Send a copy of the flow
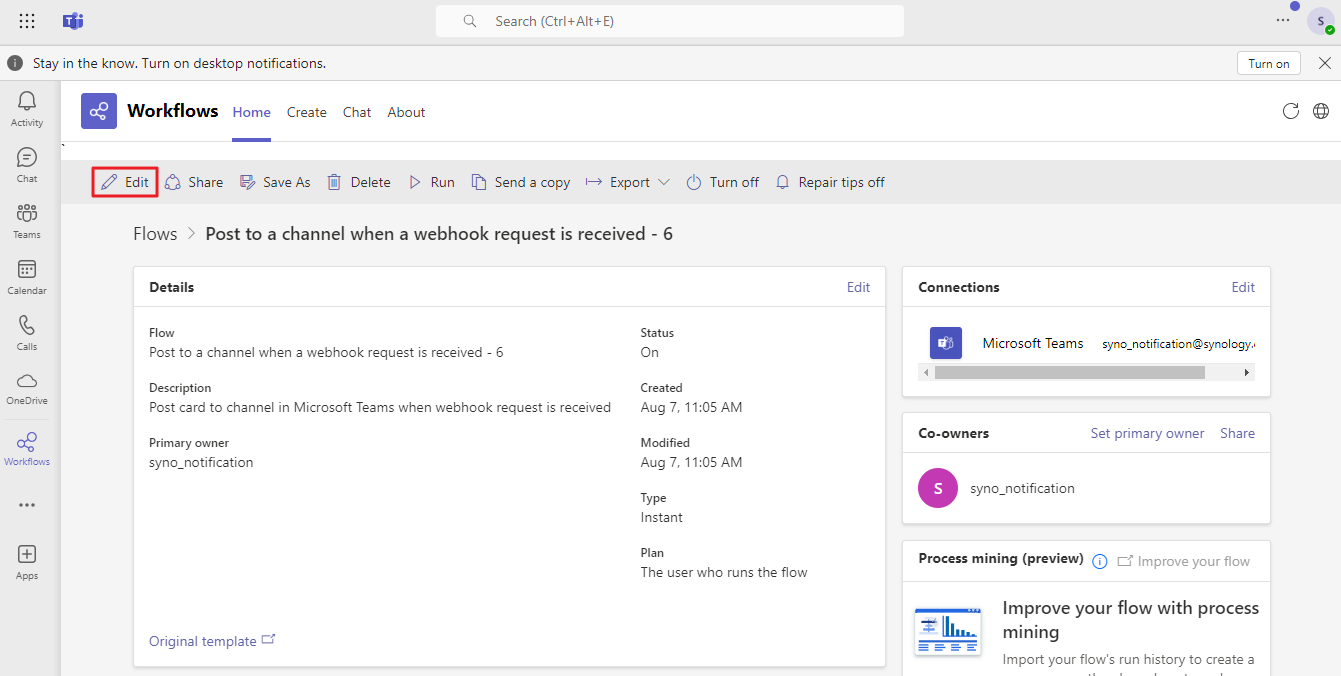This screenshot has height=676, width=1341. coord(521,182)
